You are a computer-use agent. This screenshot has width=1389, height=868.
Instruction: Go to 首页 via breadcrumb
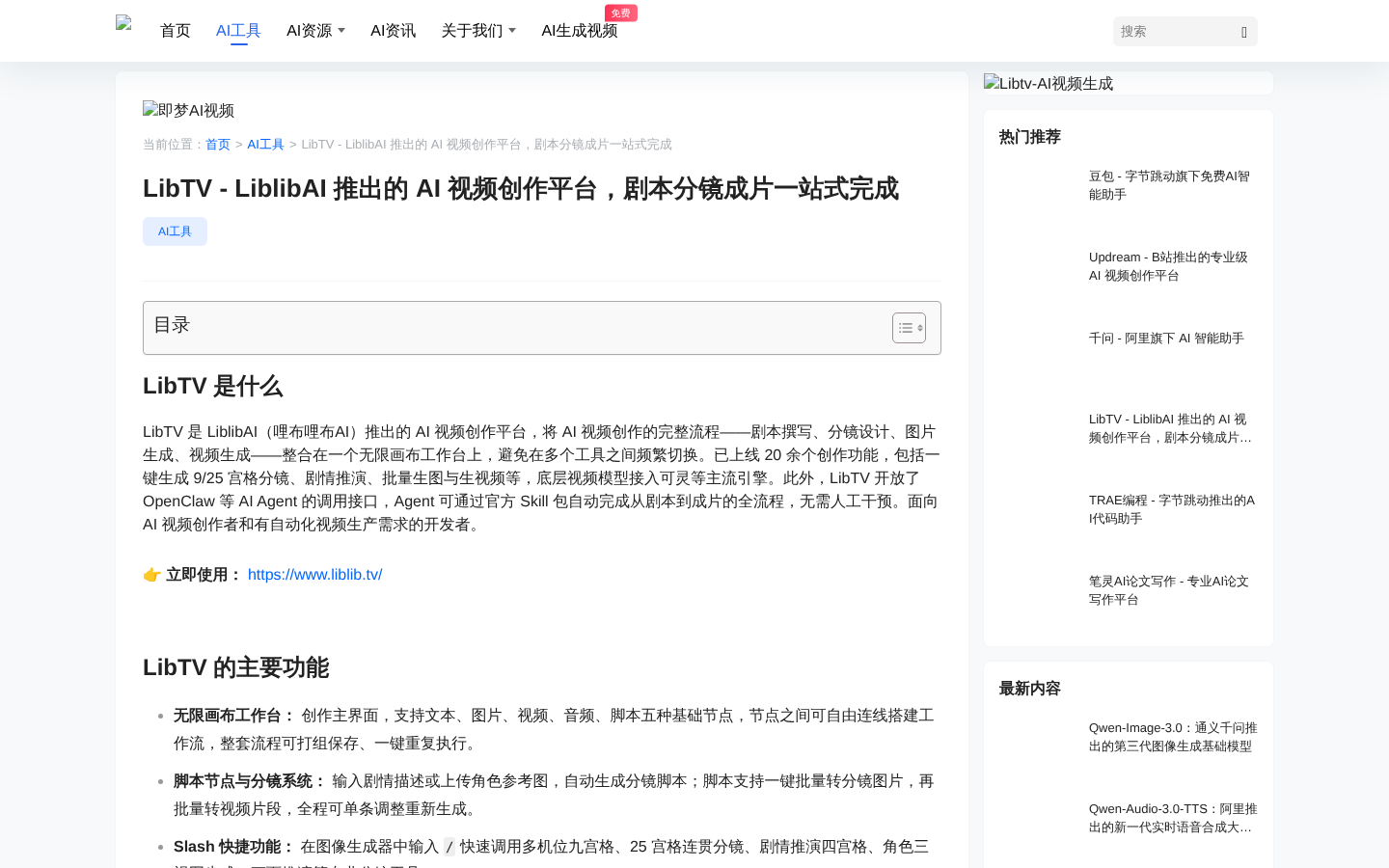pyautogui.click(x=218, y=144)
